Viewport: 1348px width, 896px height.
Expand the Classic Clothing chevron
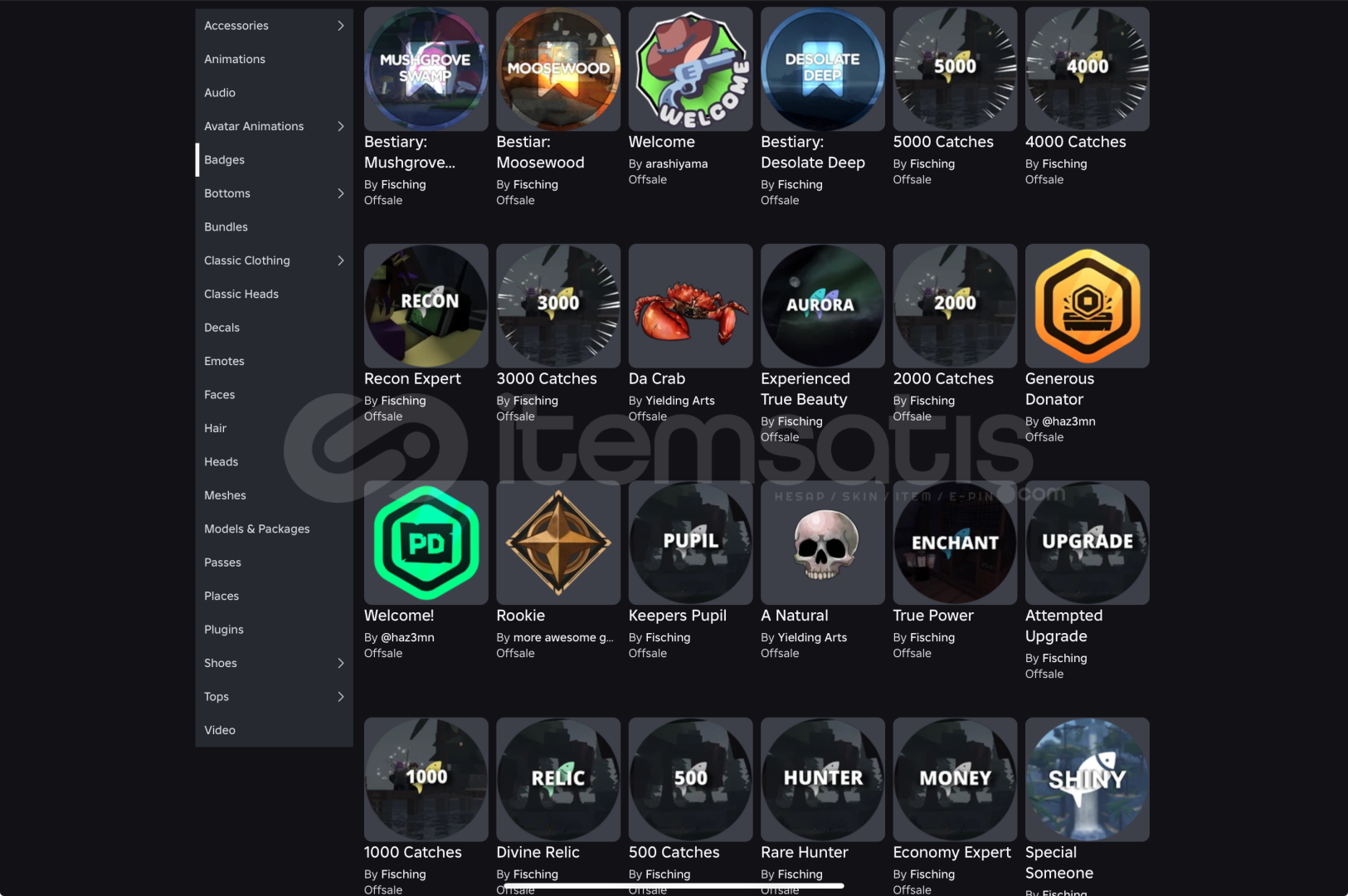pyautogui.click(x=341, y=261)
